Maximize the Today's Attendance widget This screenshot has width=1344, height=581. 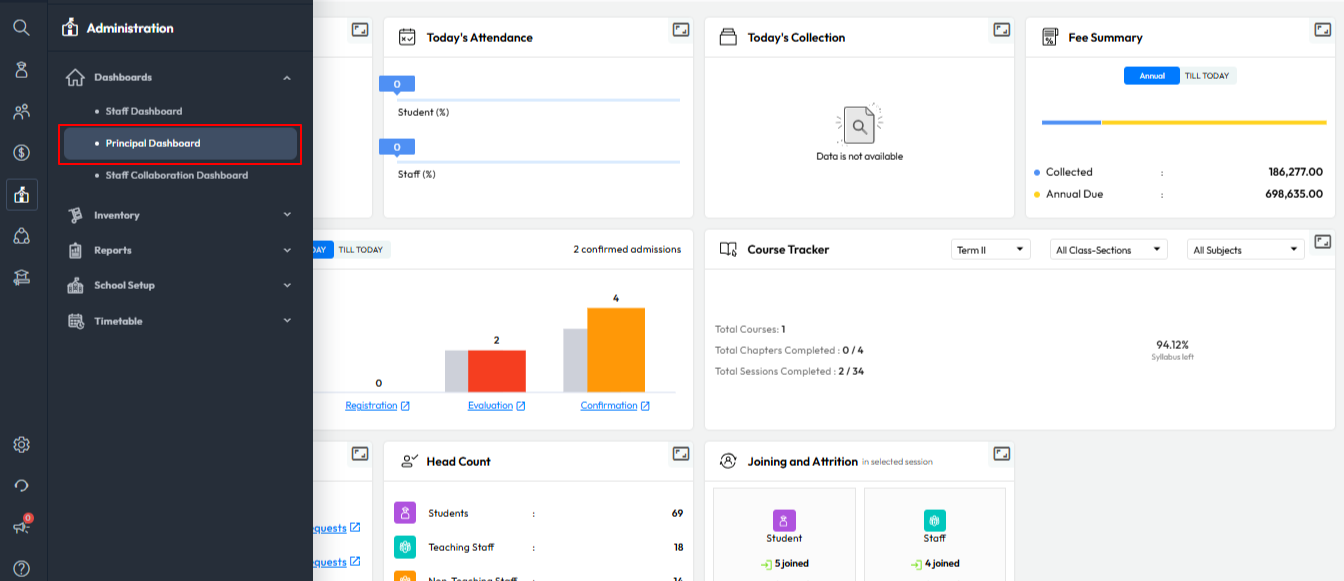[680, 30]
